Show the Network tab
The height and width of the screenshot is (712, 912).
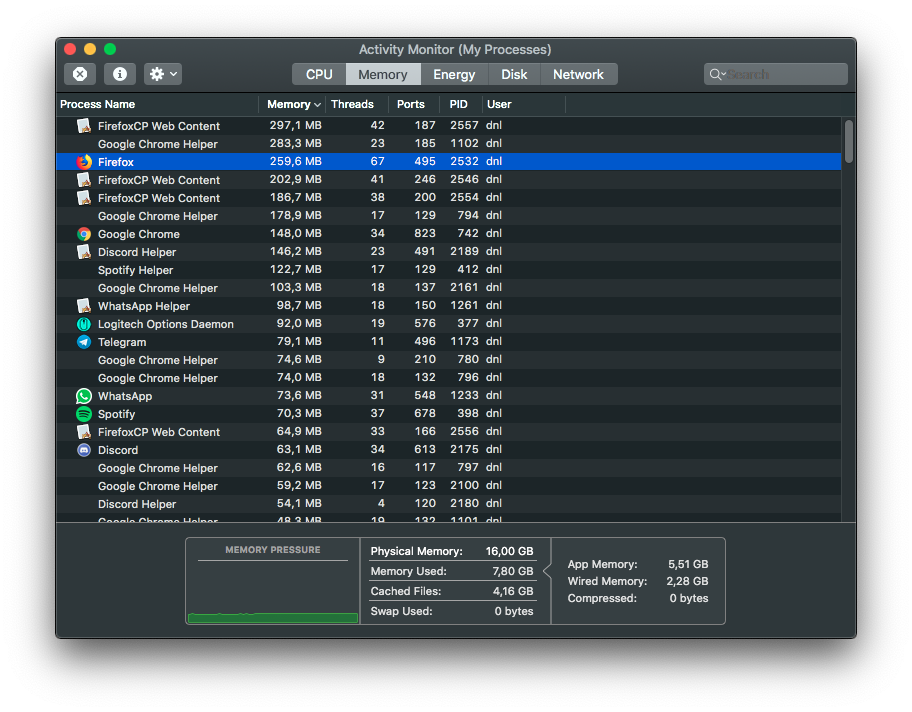(x=578, y=74)
